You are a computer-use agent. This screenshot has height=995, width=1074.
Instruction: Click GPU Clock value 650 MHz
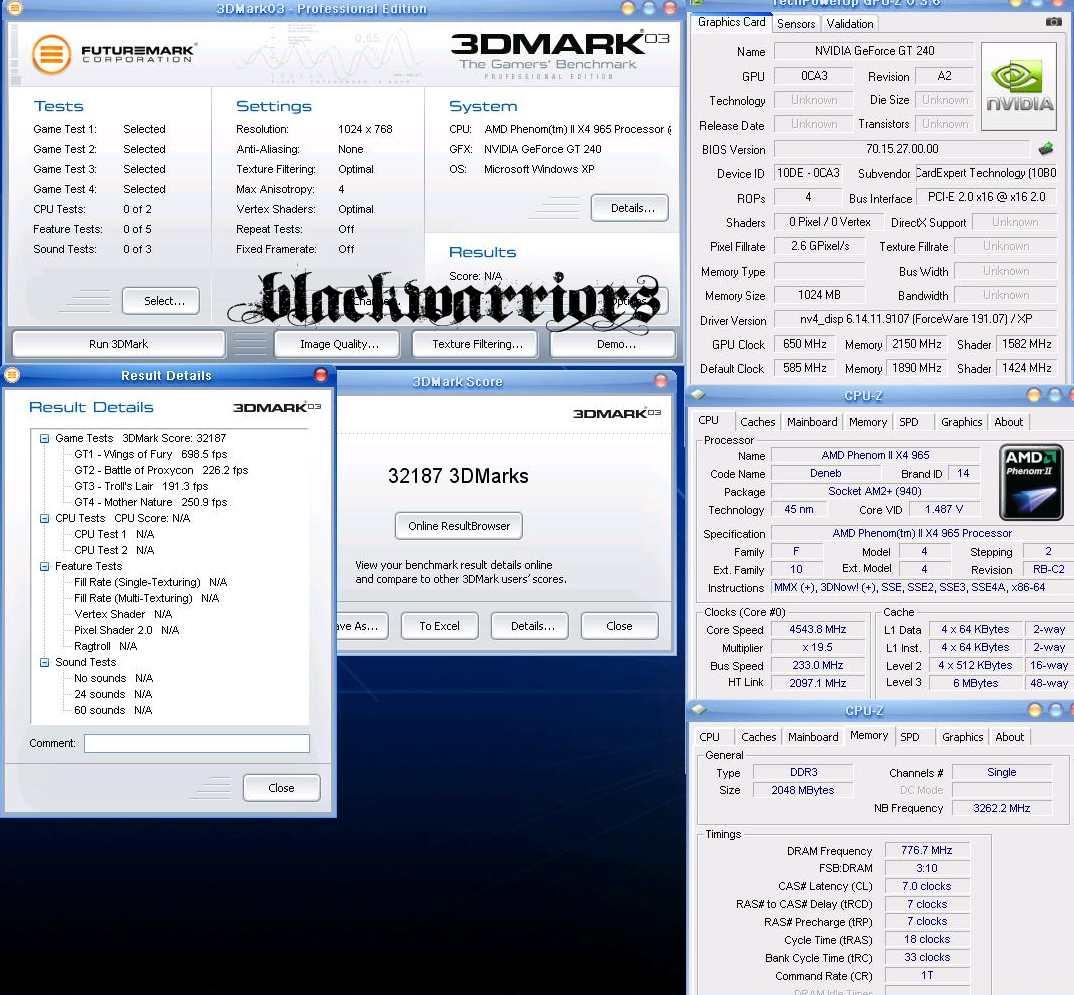805,344
